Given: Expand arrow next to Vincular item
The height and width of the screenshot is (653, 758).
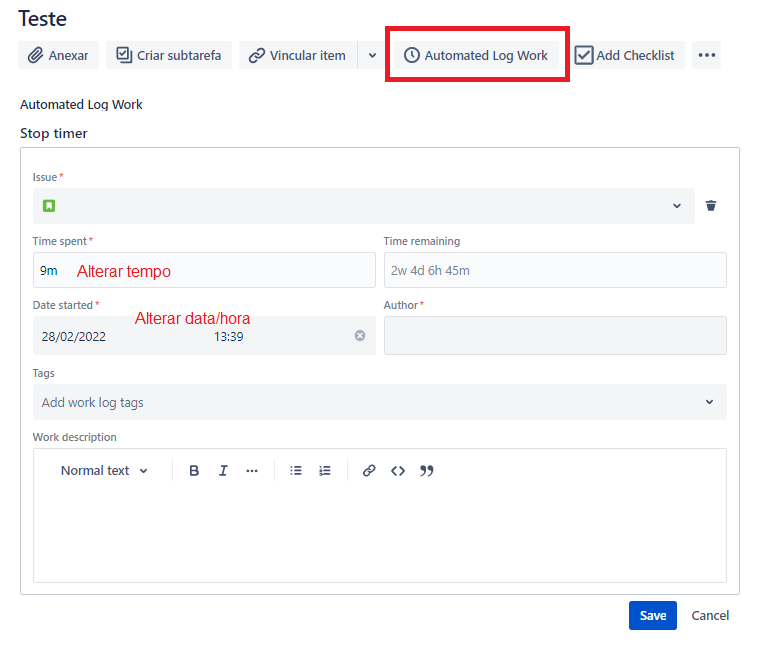Looking at the screenshot, I should click(x=372, y=55).
